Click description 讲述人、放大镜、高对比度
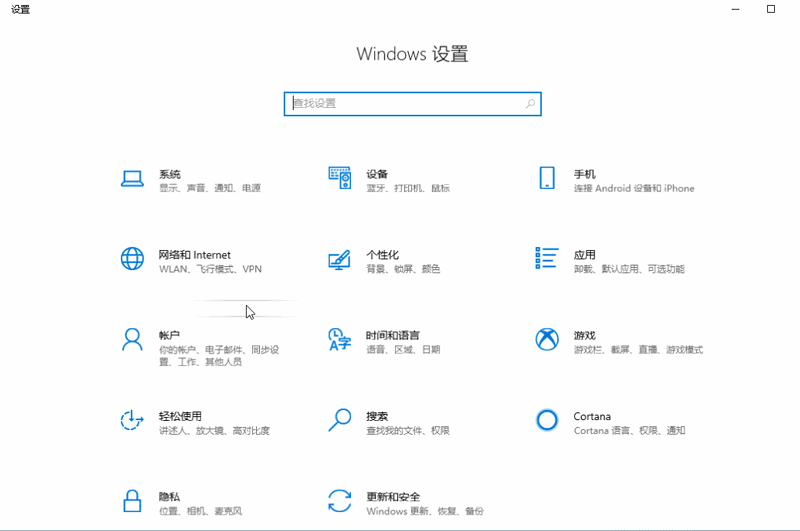The image size is (800, 531). pyautogui.click(x=214, y=431)
